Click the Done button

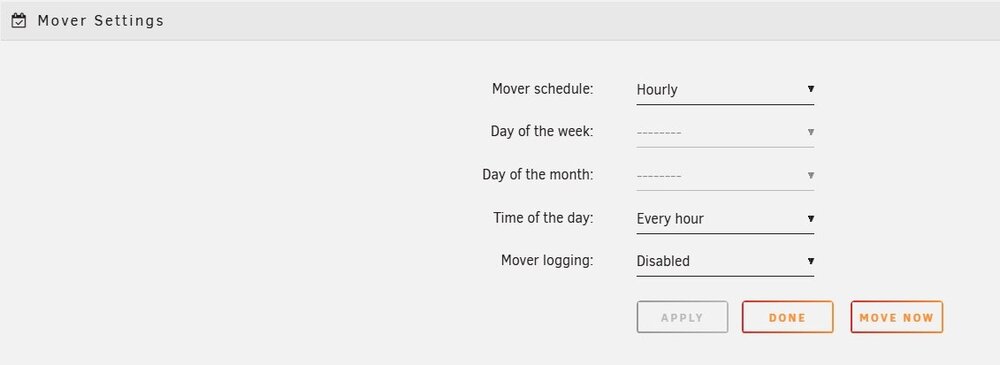[x=788, y=317]
